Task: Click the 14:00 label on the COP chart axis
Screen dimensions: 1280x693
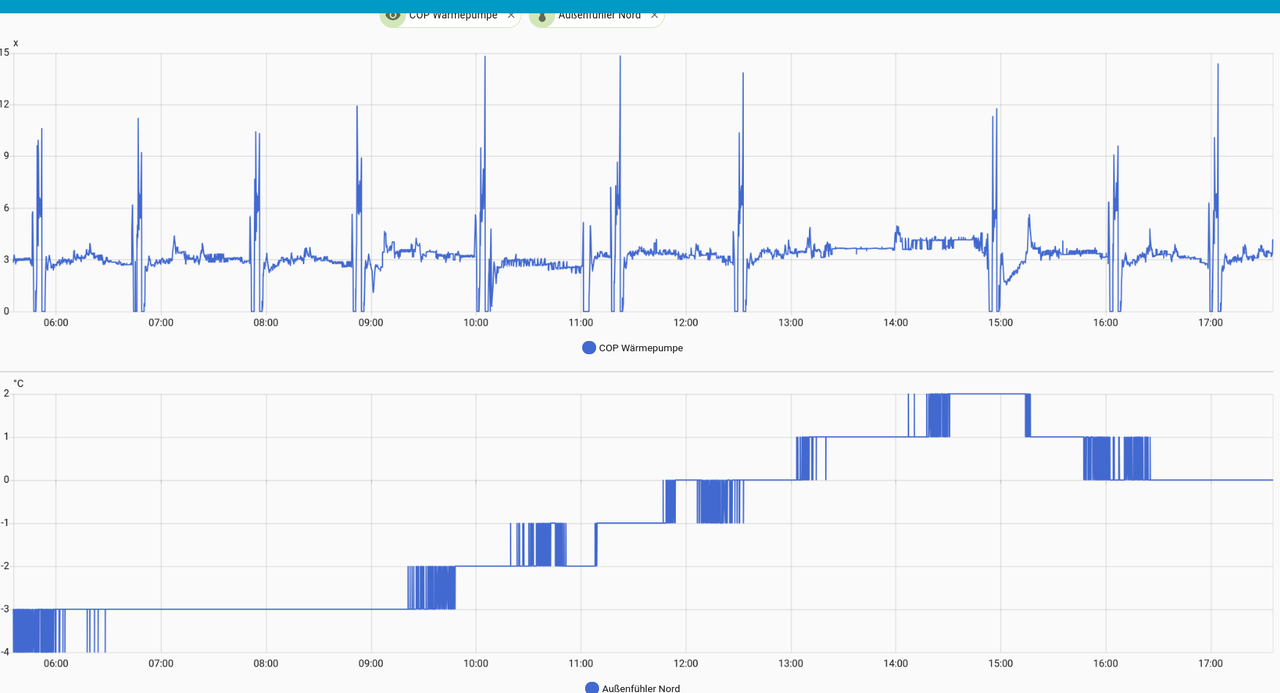Action: (x=896, y=323)
